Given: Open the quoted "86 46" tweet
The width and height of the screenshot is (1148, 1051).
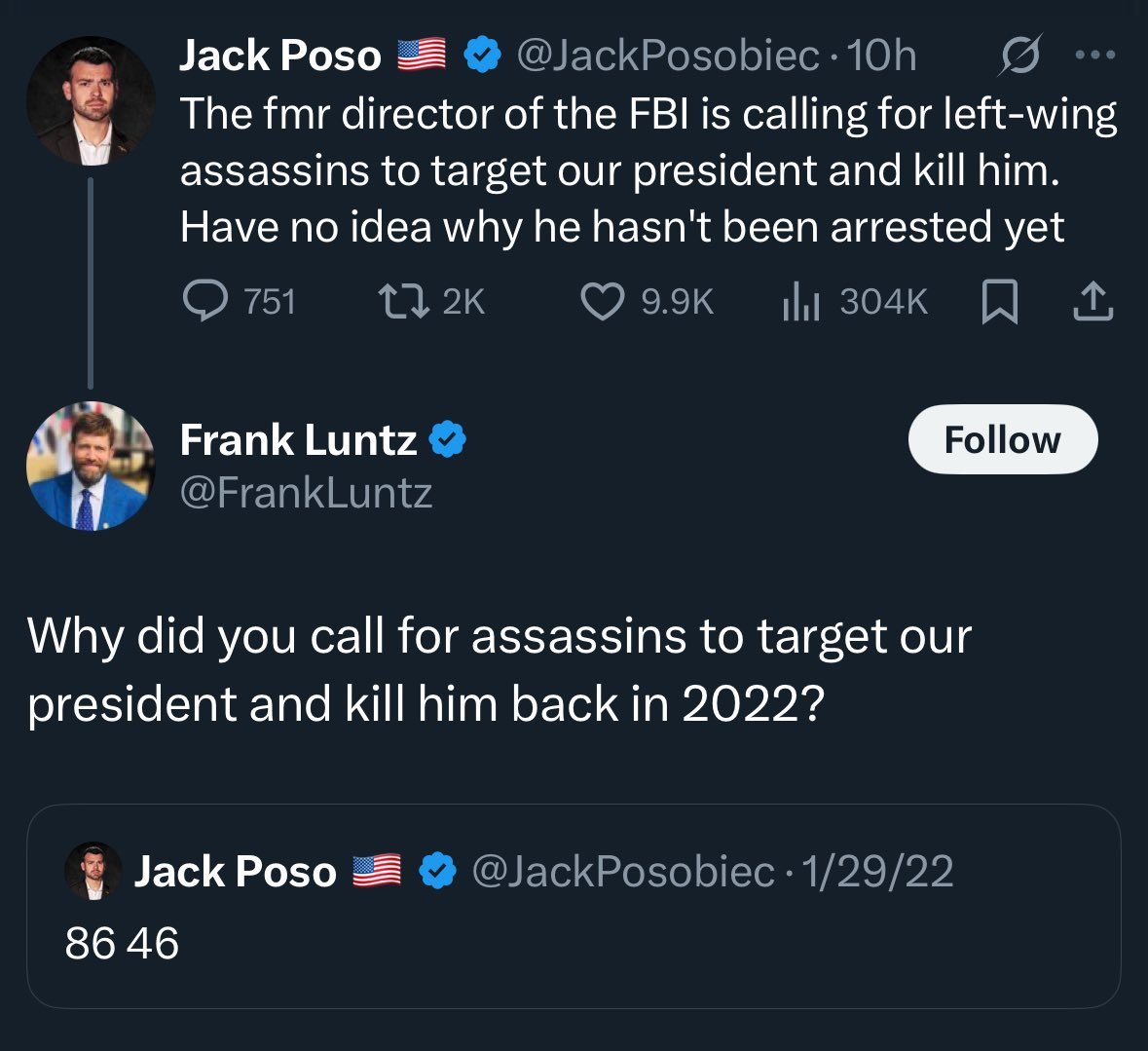Looking at the screenshot, I should (x=573, y=942).
